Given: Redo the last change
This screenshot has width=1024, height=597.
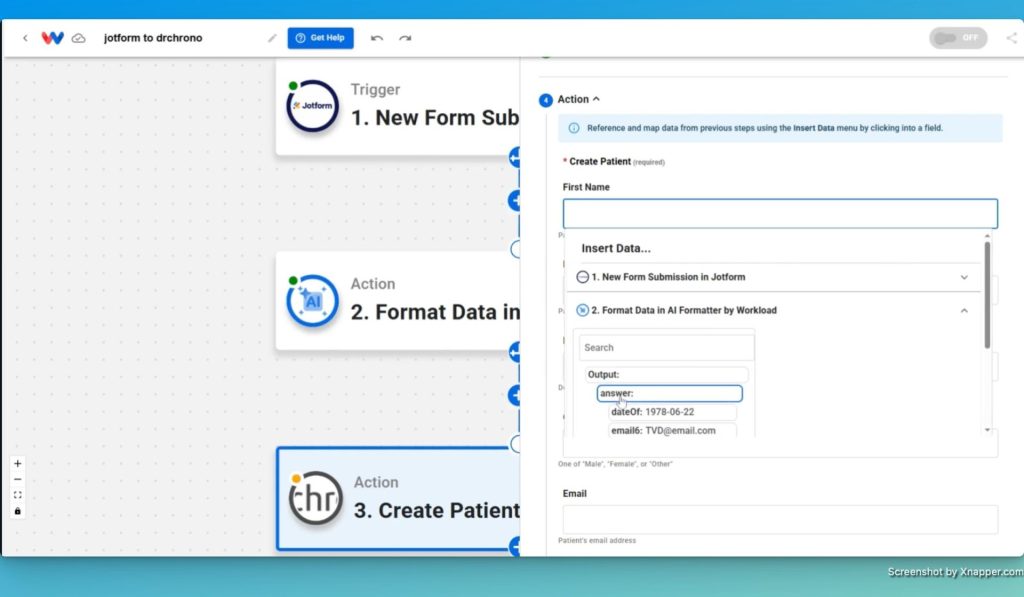Looking at the screenshot, I should tap(405, 38).
